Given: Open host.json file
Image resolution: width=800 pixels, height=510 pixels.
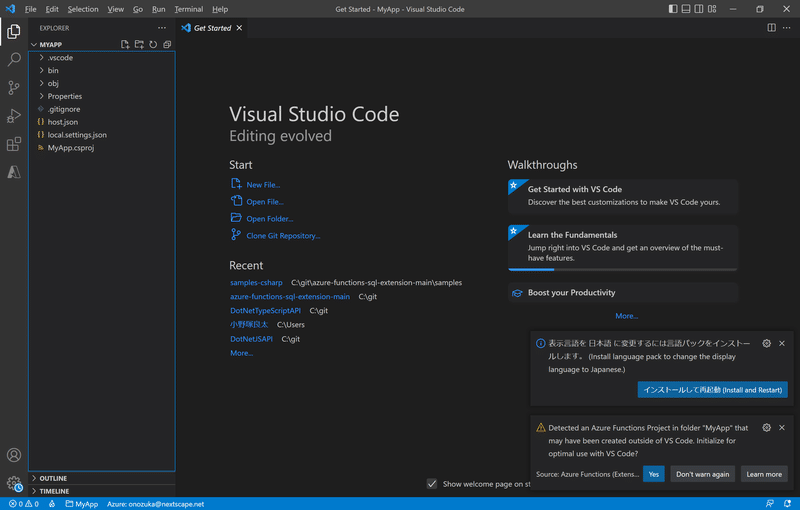Looking at the screenshot, I should click(x=102, y=122).
